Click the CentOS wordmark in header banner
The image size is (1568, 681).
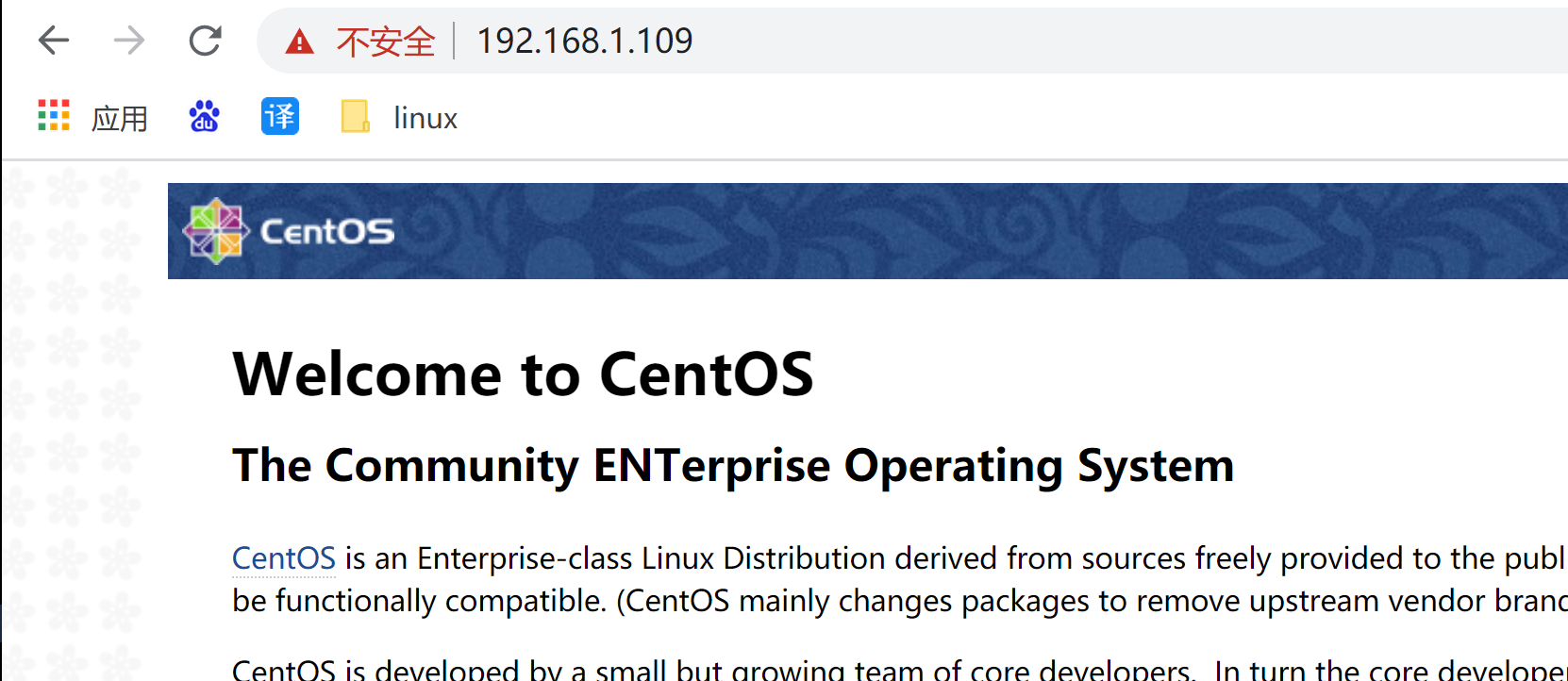coord(327,232)
